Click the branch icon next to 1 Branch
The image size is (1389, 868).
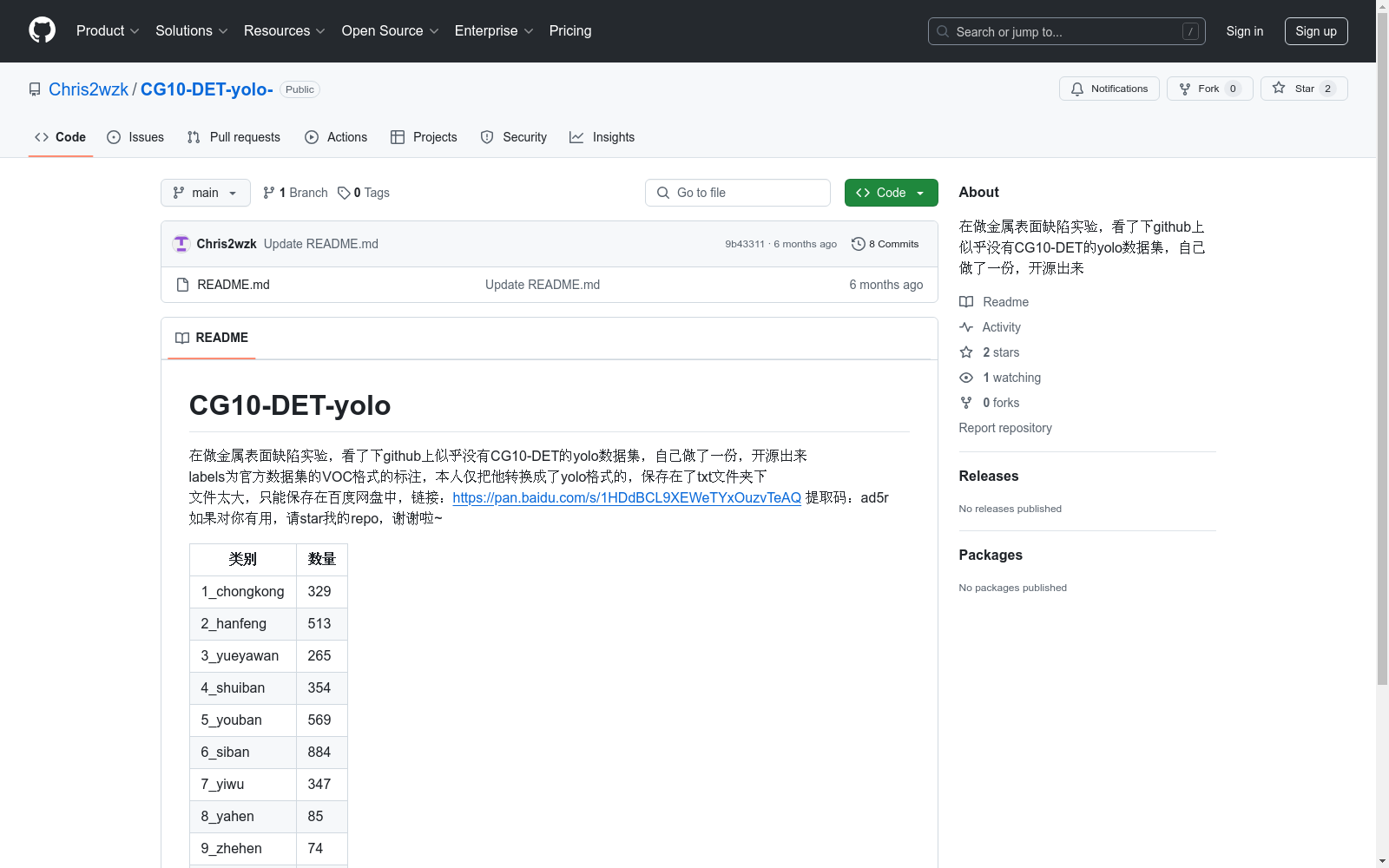pyautogui.click(x=269, y=193)
